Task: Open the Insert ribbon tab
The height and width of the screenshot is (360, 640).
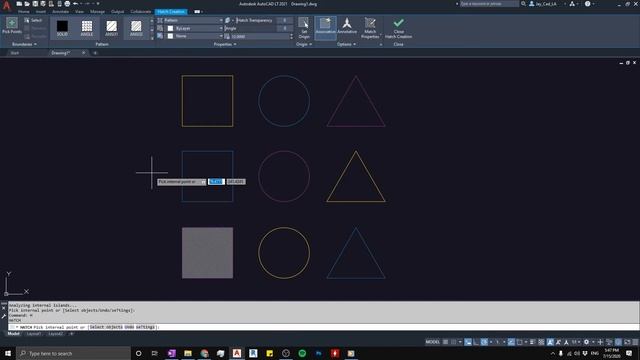Action: pyautogui.click(x=41, y=11)
